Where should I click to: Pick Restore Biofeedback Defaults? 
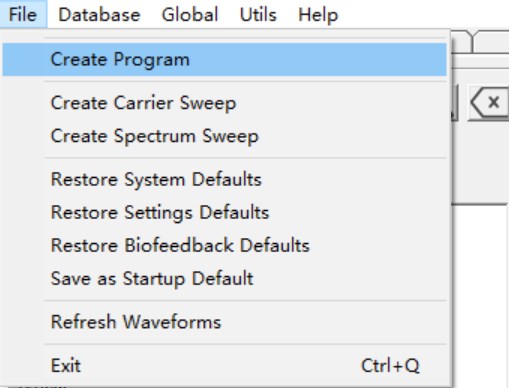(224, 245)
